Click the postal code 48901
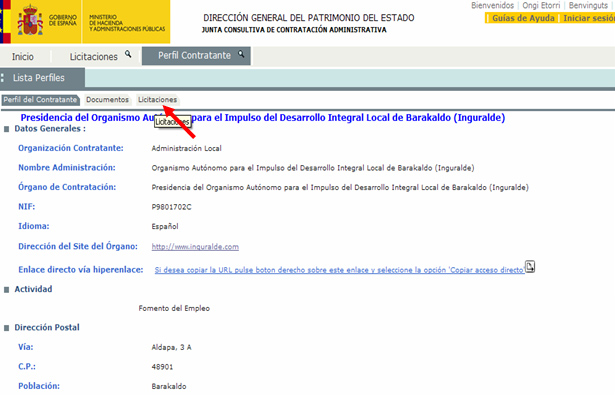This screenshot has height=395, width=615. (162, 367)
